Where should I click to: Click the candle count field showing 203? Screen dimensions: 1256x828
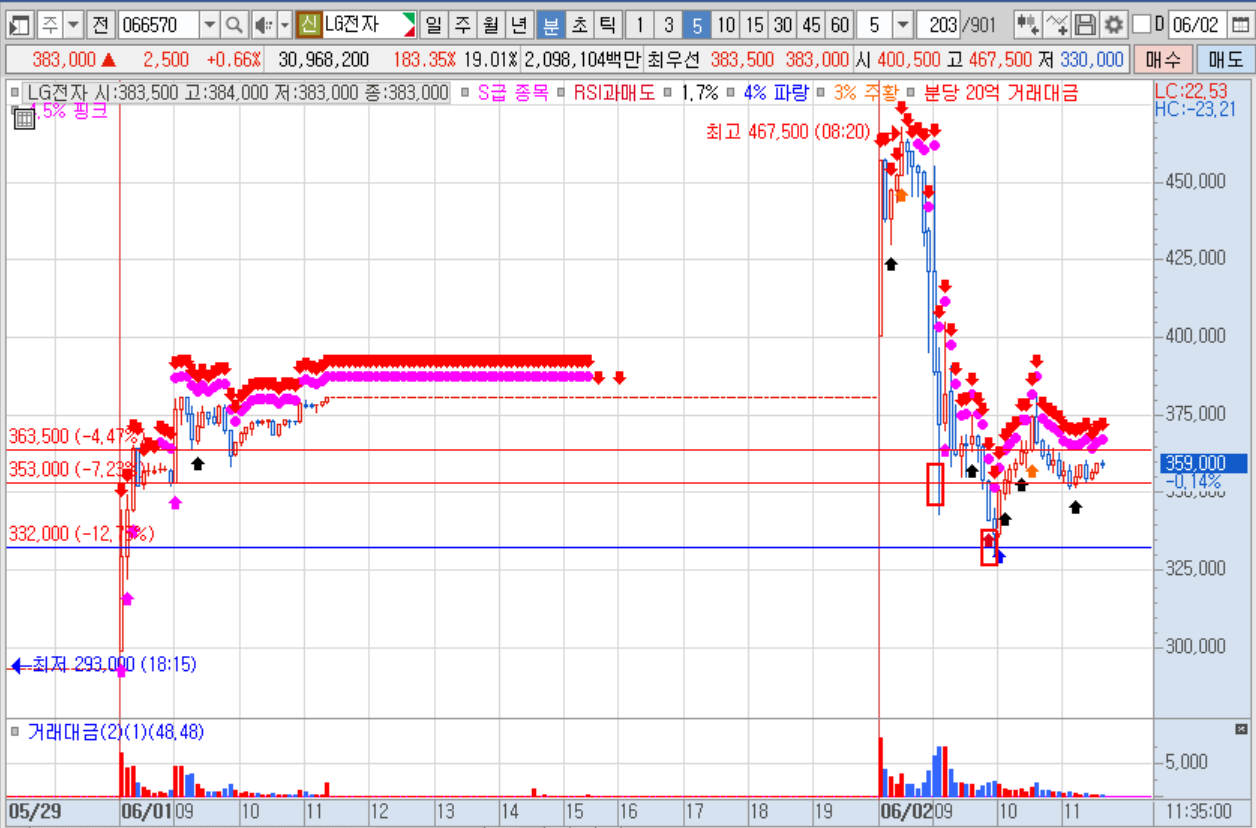(940, 24)
